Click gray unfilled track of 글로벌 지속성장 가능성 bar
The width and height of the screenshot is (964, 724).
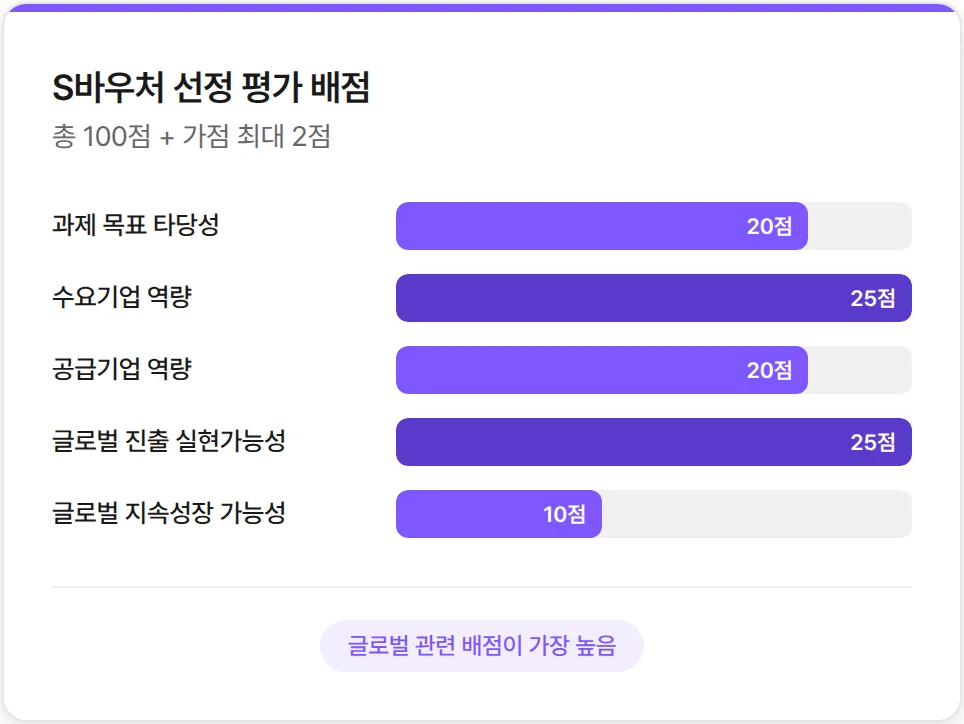point(756,514)
